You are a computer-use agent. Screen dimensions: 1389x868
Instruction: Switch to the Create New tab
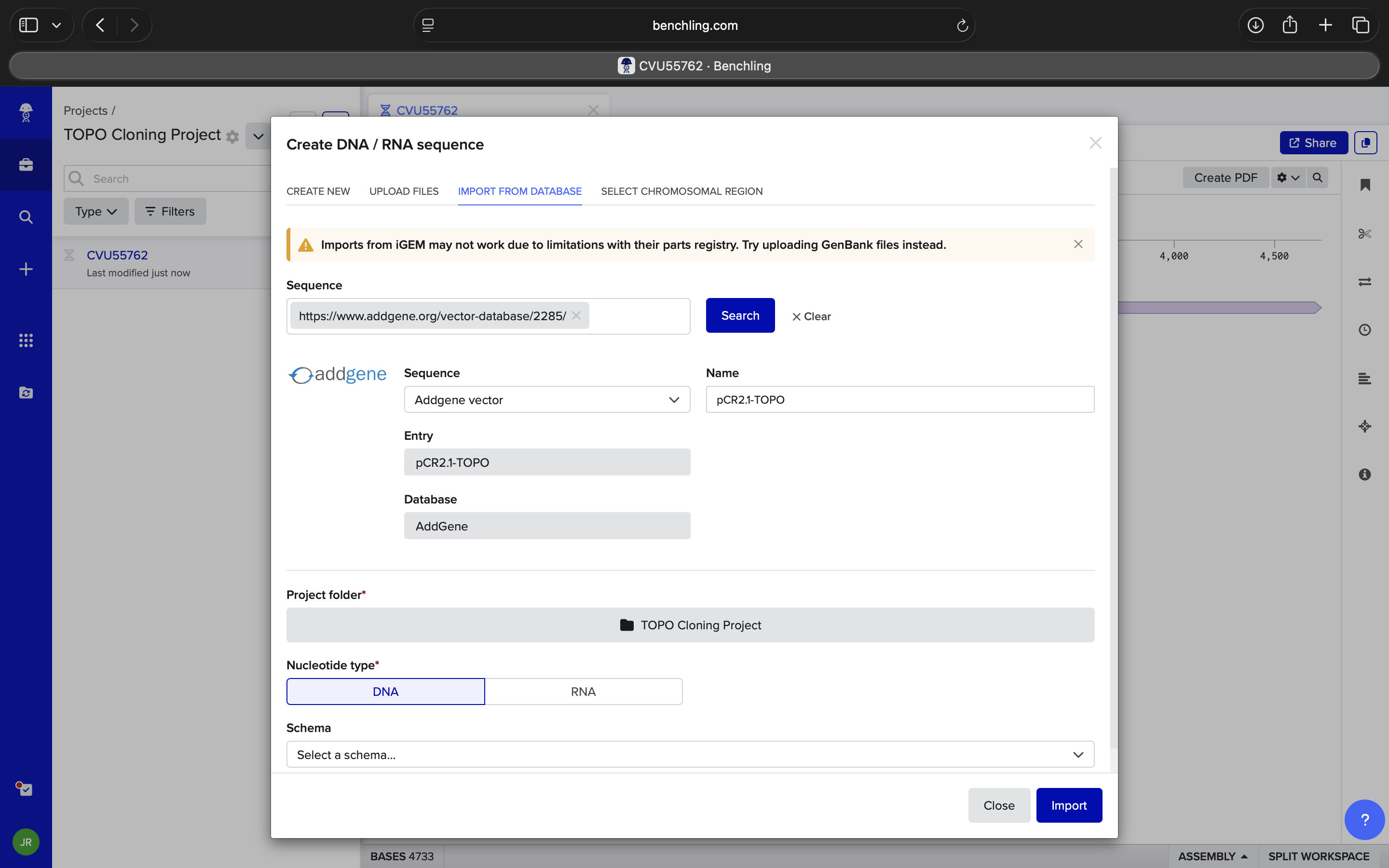318,191
